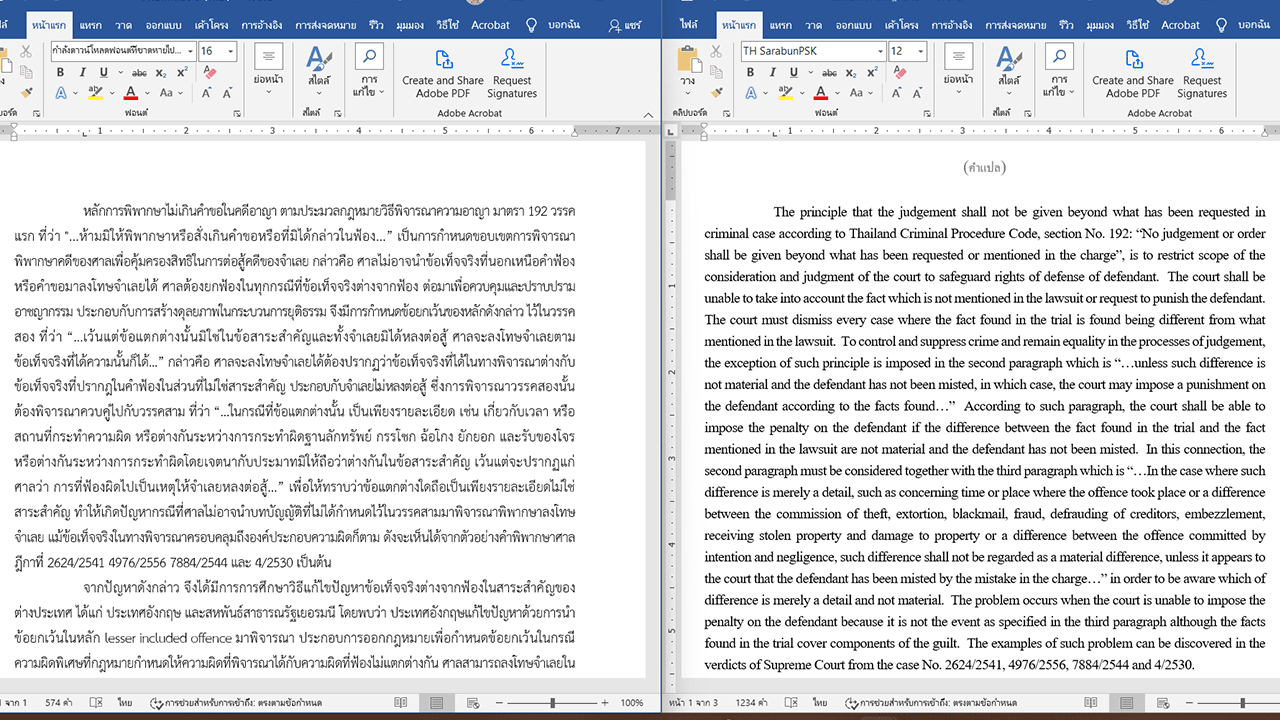The height and width of the screenshot is (720, 1280).
Task: Click Create and Share Adobe PDF in right window
Action: [1133, 72]
